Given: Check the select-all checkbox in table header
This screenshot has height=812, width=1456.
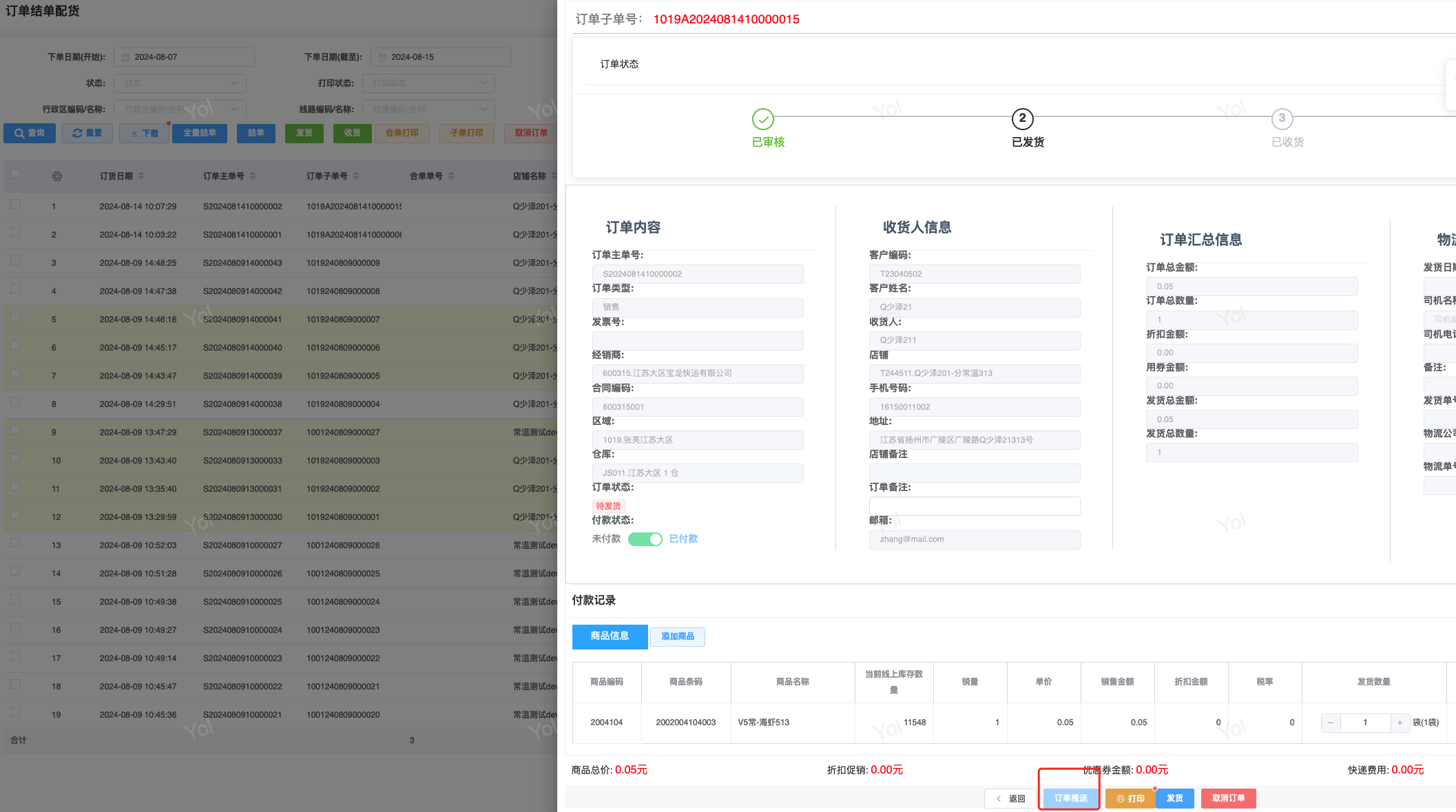Looking at the screenshot, I should click(15, 174).
